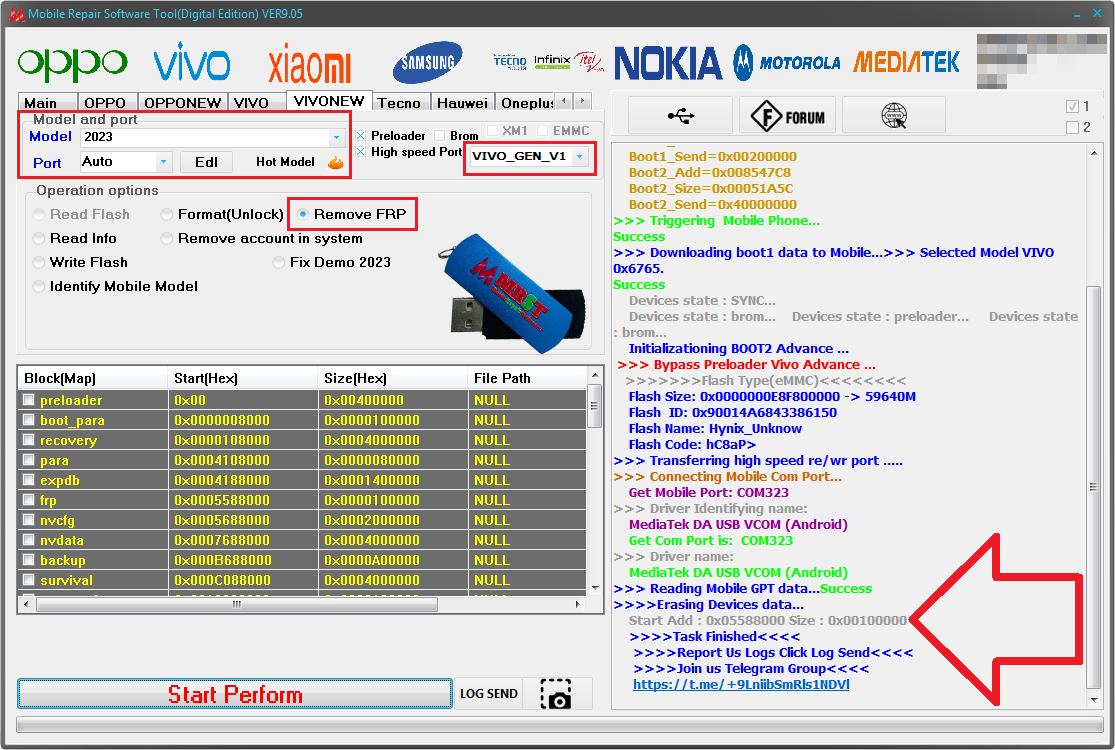This screenshot has width=1115, height=750.
Task: Click log panel scroll up arrow
Action: click(x=1094, y=153)
